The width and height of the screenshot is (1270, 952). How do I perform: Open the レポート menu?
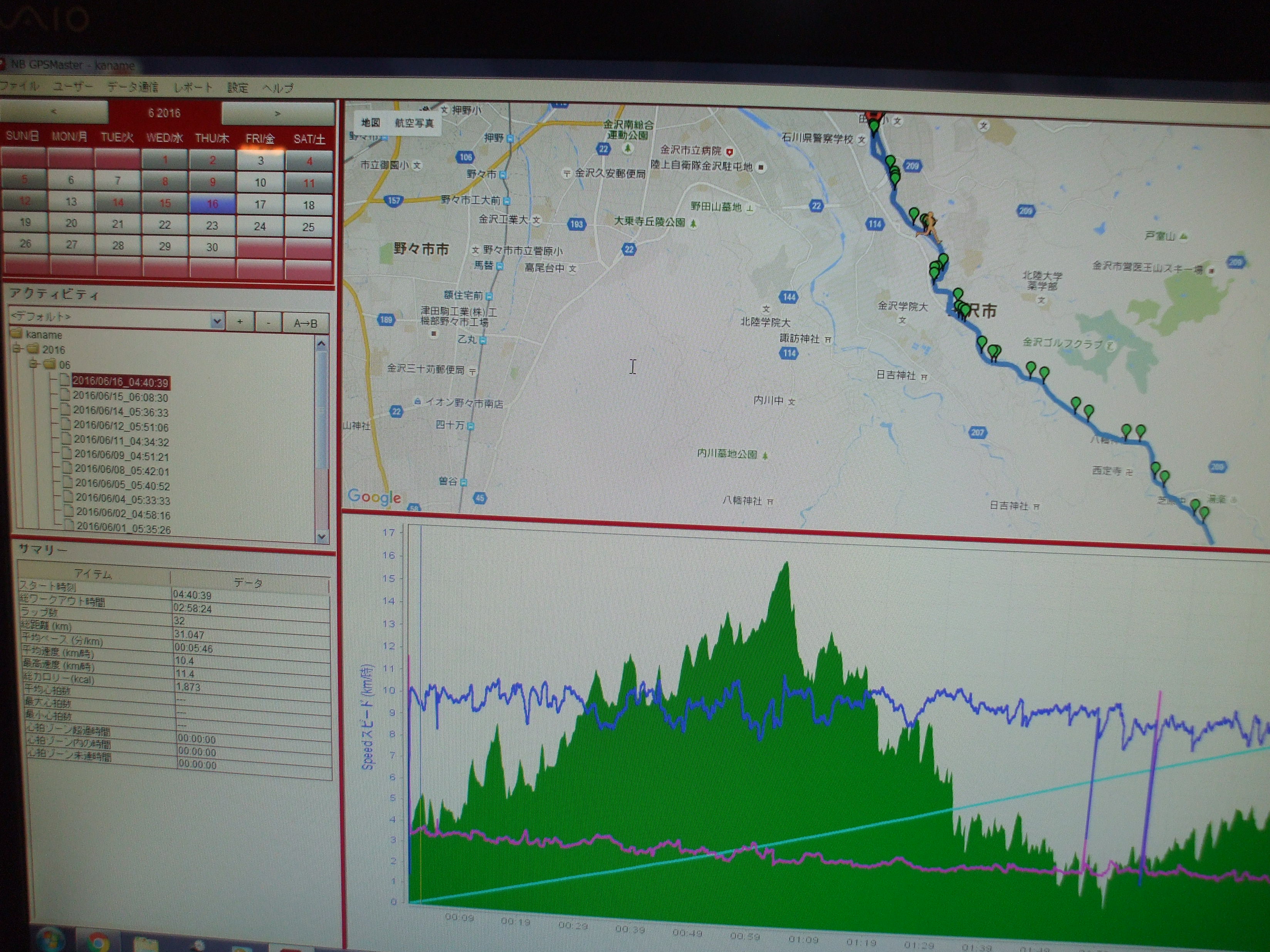point(193,87)
